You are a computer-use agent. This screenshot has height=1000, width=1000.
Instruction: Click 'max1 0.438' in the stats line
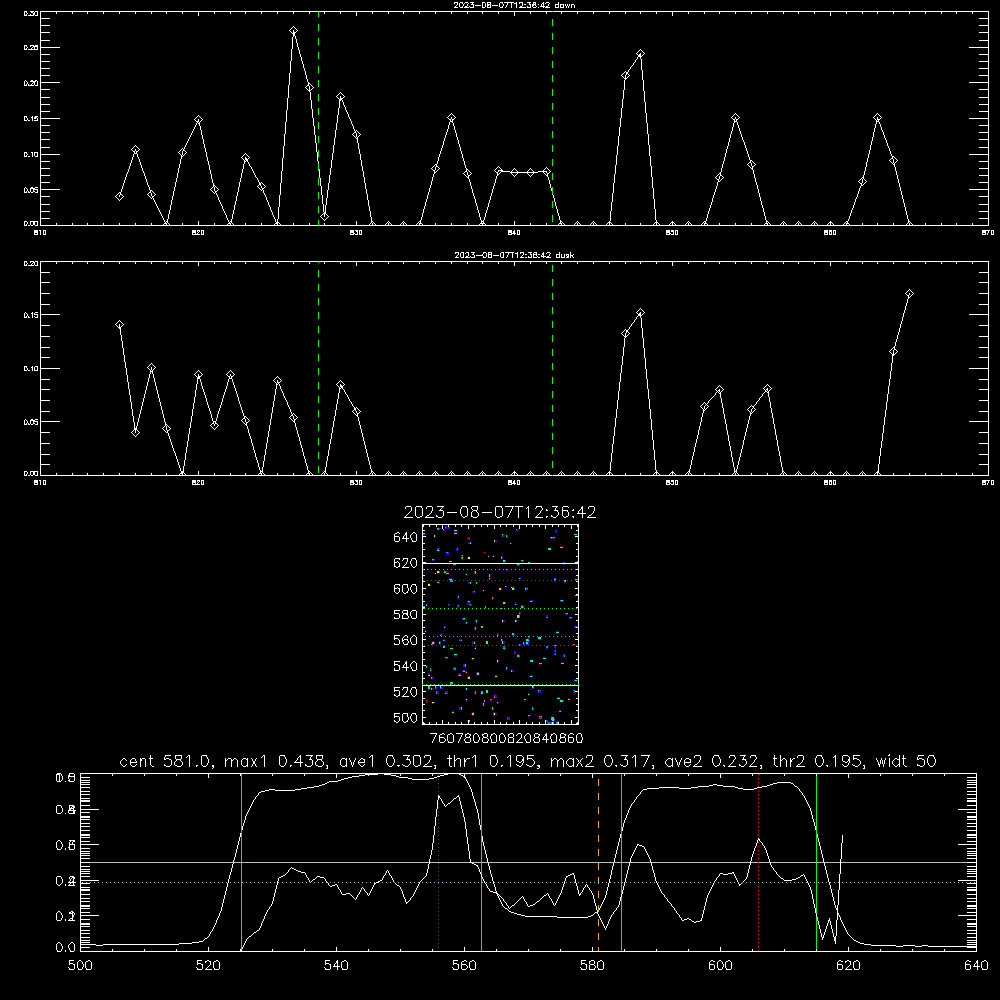click(x=274, y=761)
